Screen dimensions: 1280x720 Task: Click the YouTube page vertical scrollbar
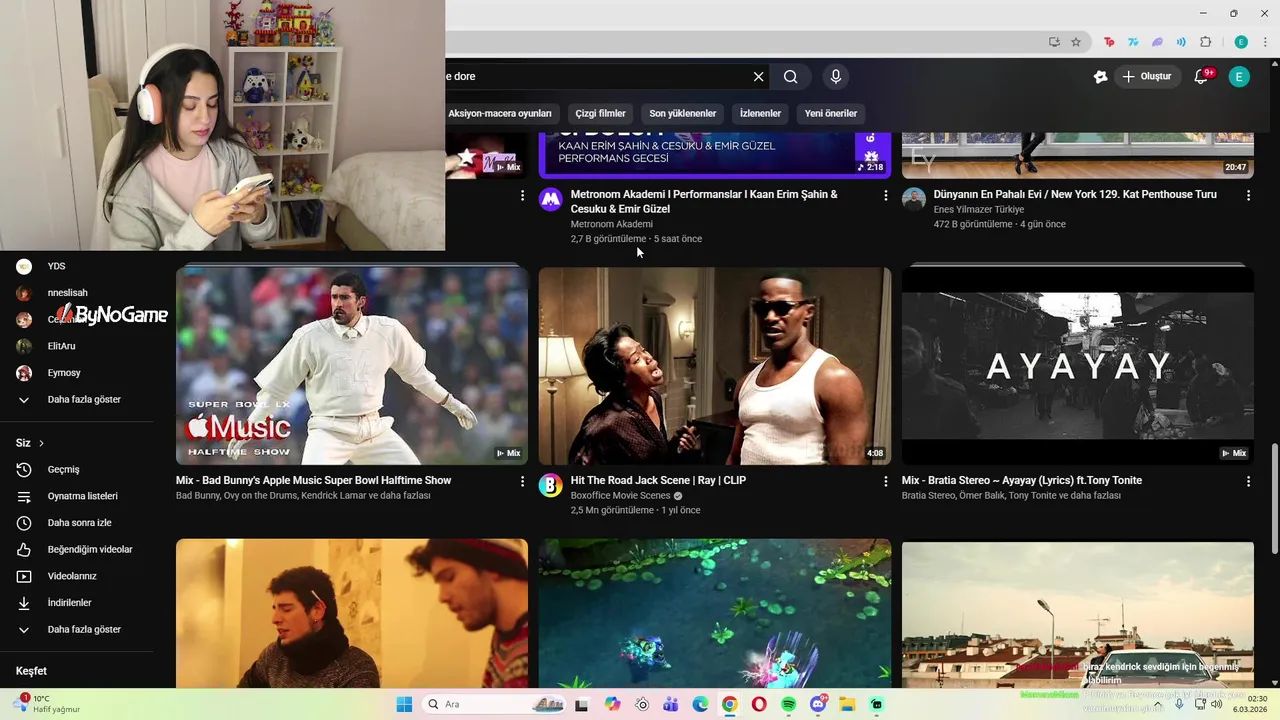[x=1274, y=497]
